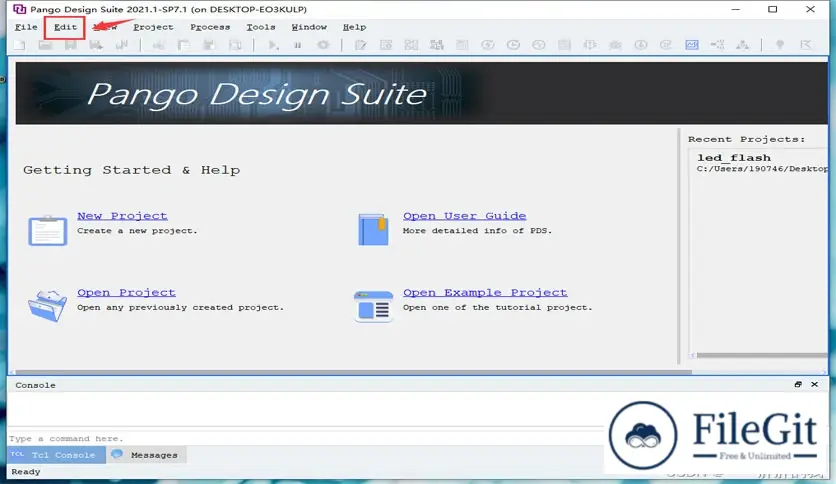Open the File menu
The width and height of the screenshot is (836, 484).
pyautogui.click(x=26, y=27)
